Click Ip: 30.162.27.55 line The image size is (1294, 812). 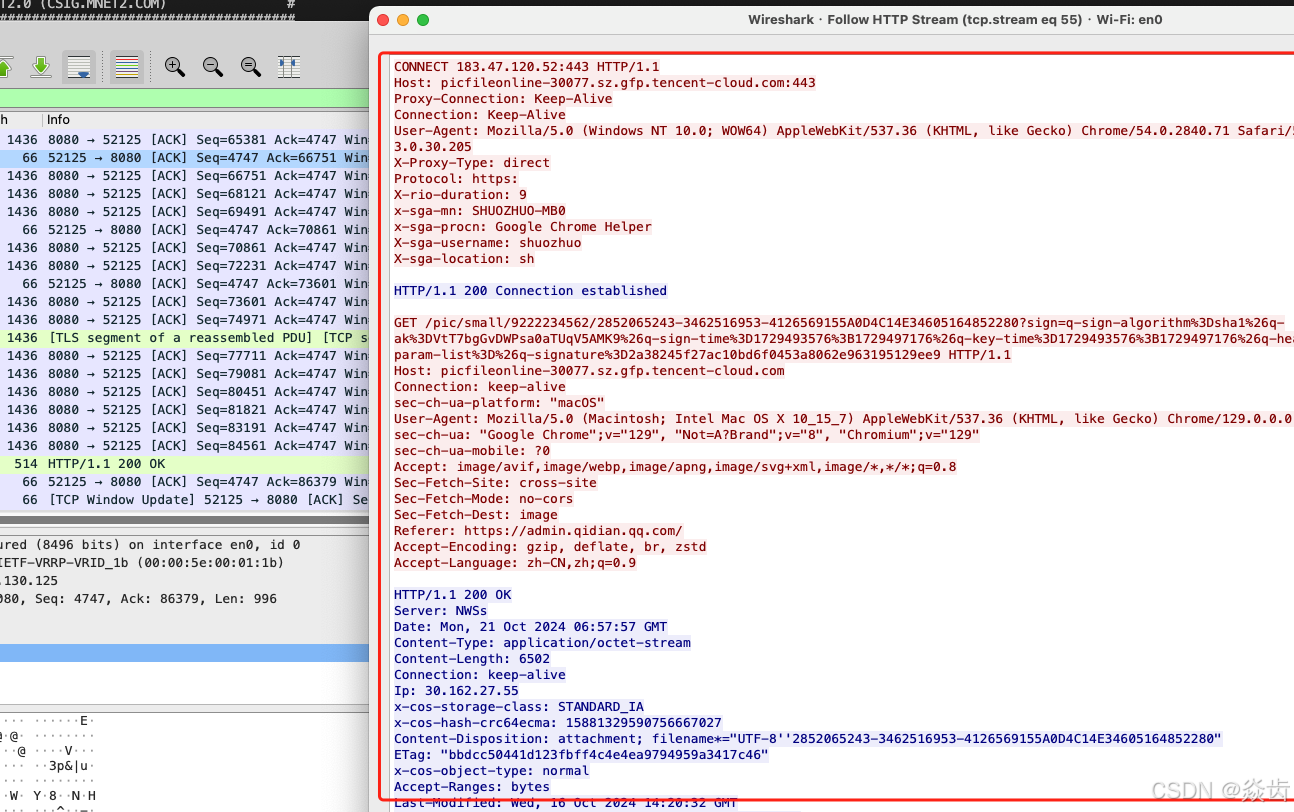pyautogui.click(x=456, y=691)
